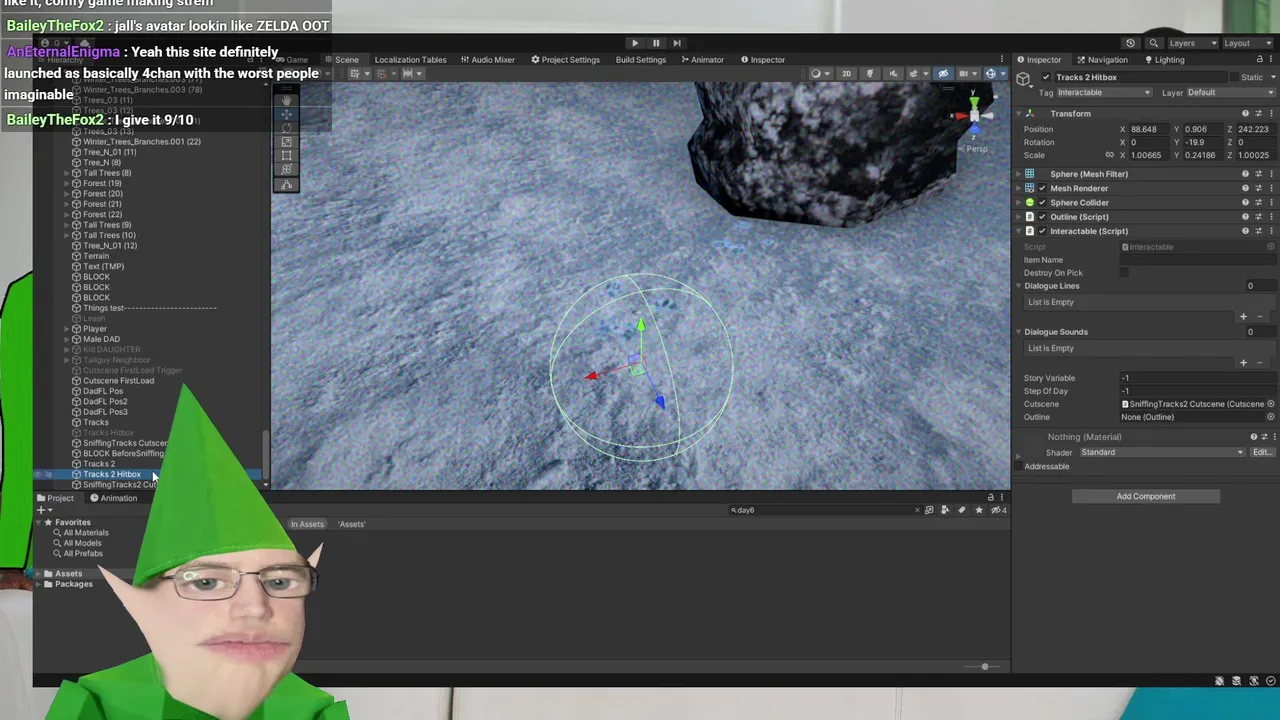The height and width of the screenshot is (720, 1280).
Task: Open the global Search magnifier icon
Action: (1153, 43)
